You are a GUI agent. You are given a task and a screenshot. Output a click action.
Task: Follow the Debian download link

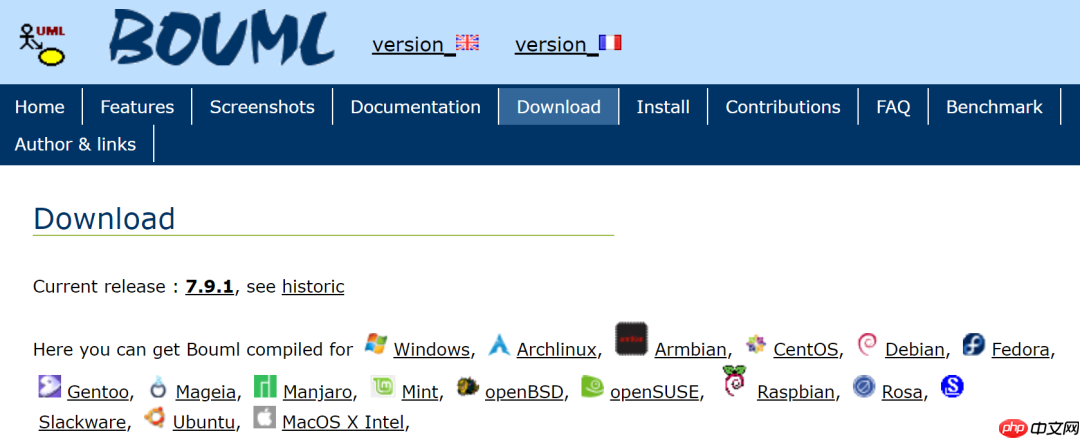[x=915, y=349]
